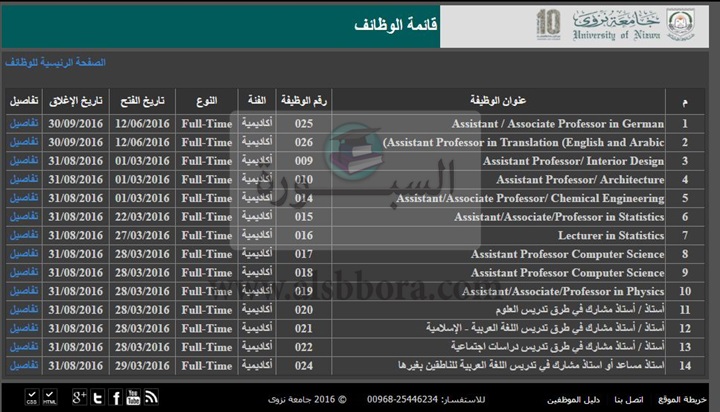View details link for Interior Design position
This screenshot has height=412, width=720.
point(24,161)
